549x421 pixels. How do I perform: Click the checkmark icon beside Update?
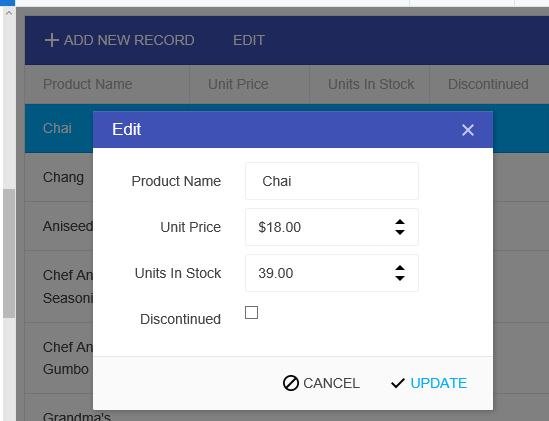click(398, 383)
